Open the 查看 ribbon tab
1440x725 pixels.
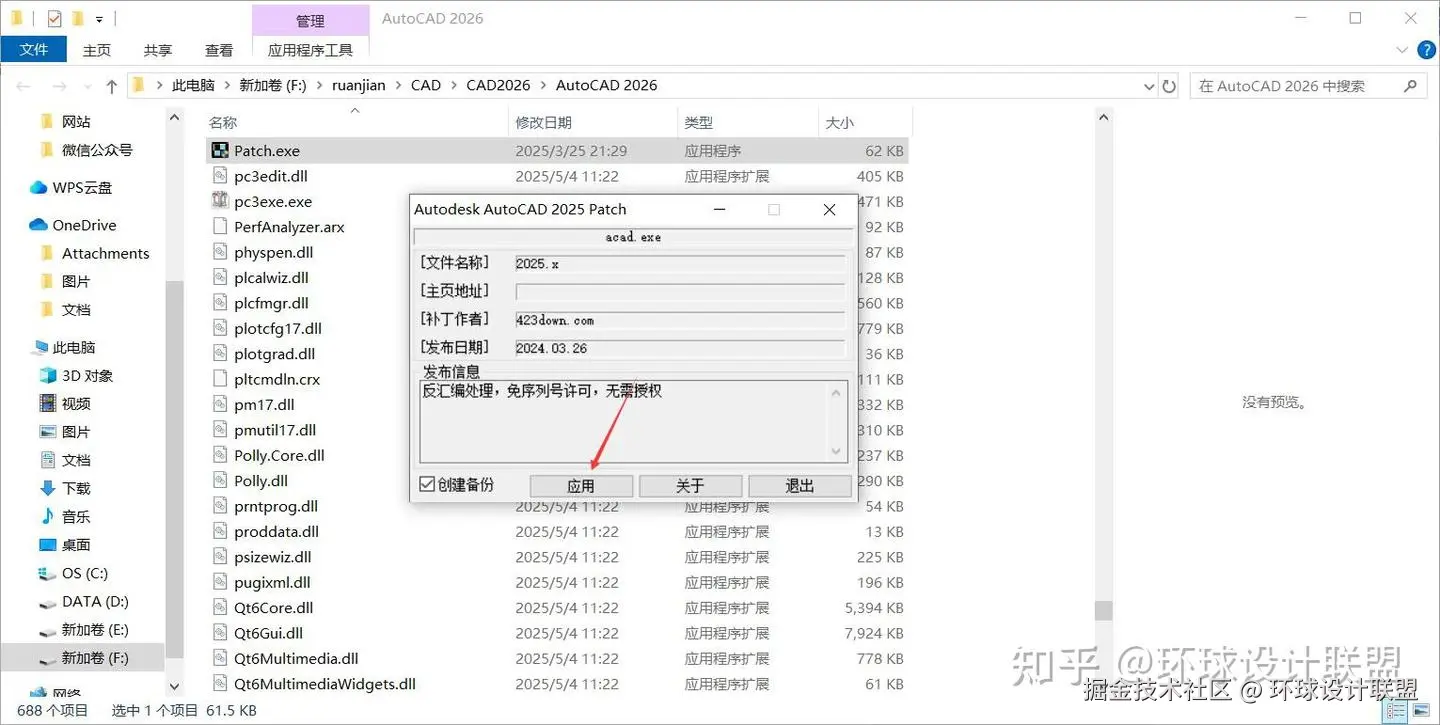point(219,50)
